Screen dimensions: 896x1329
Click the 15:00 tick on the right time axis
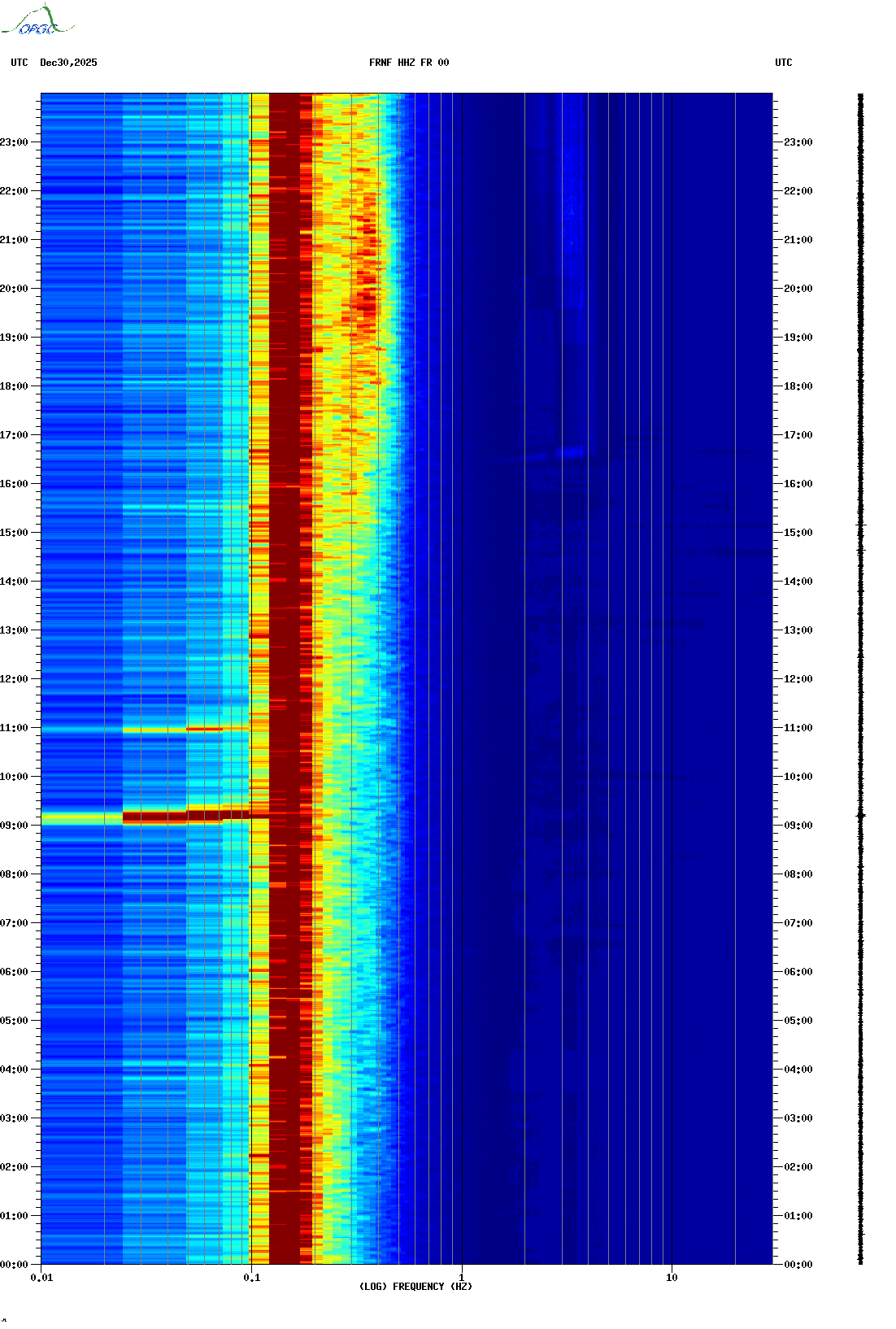[798, 533]
